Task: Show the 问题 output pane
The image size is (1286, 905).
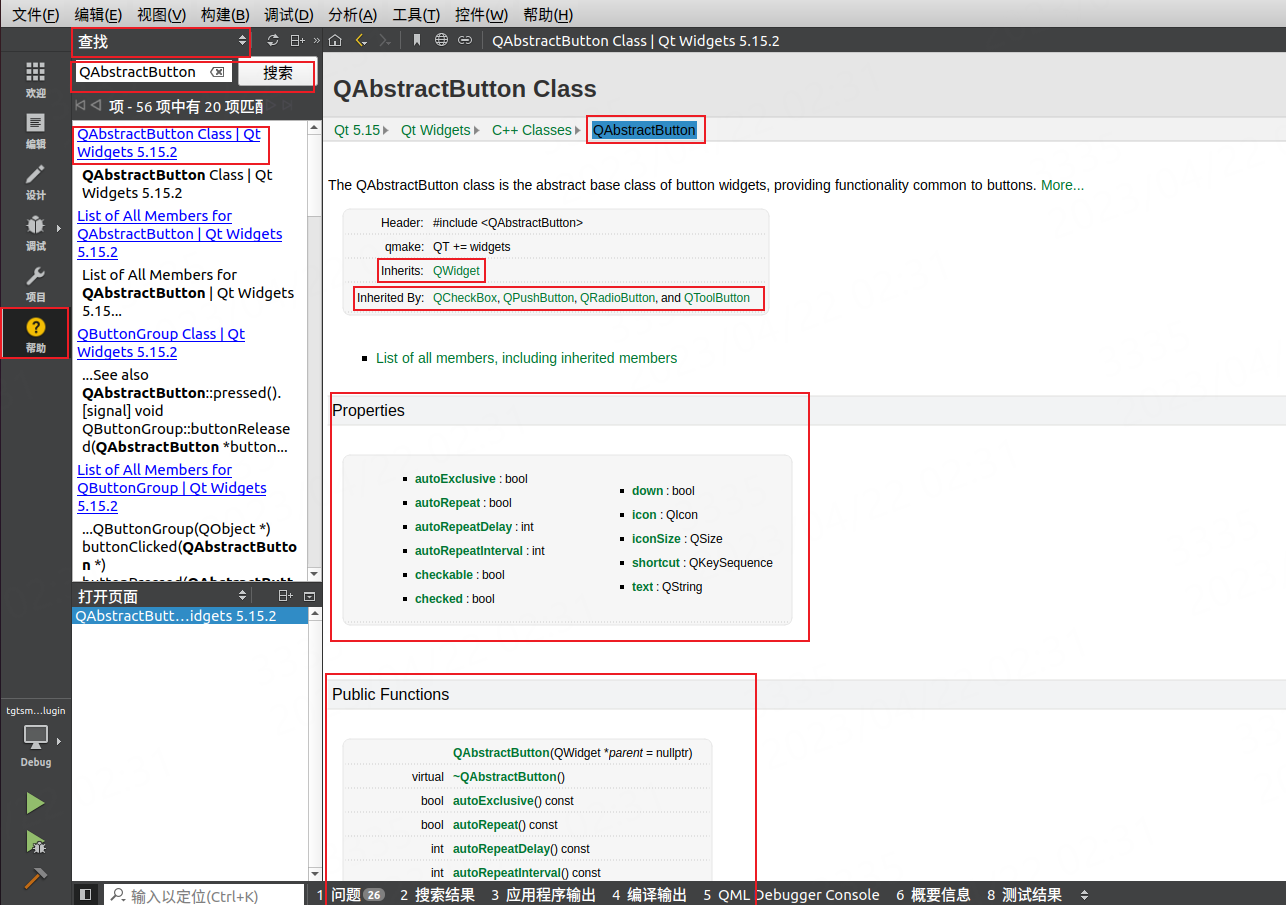Action: point(350,895)
